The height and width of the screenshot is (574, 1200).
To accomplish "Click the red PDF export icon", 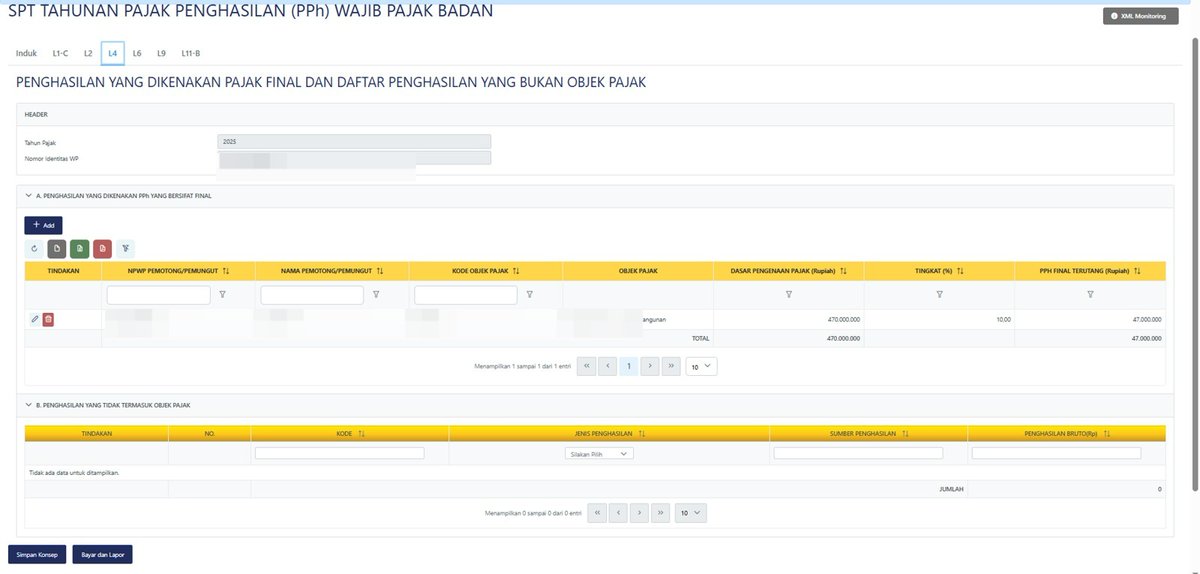I will point(102,248).
